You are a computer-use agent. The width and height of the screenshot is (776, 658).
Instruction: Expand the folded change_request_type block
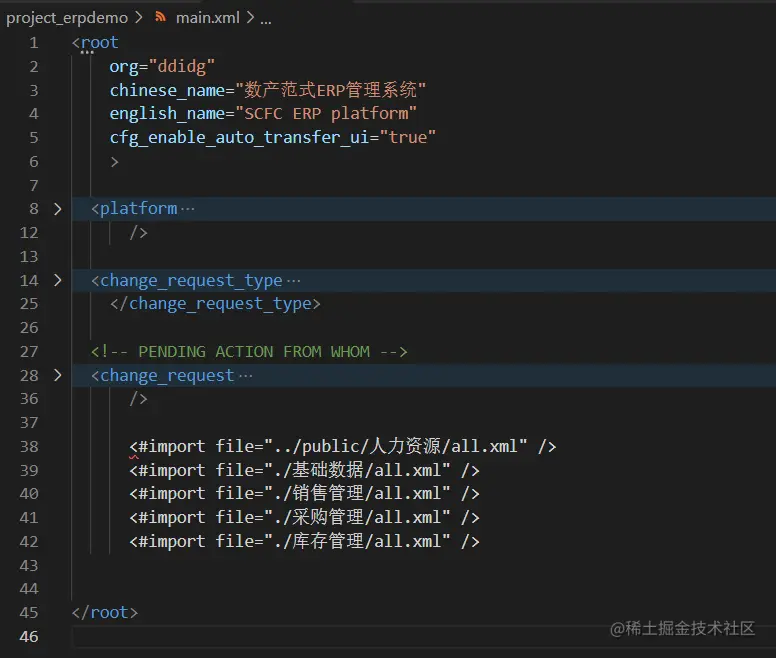(57, 281)
